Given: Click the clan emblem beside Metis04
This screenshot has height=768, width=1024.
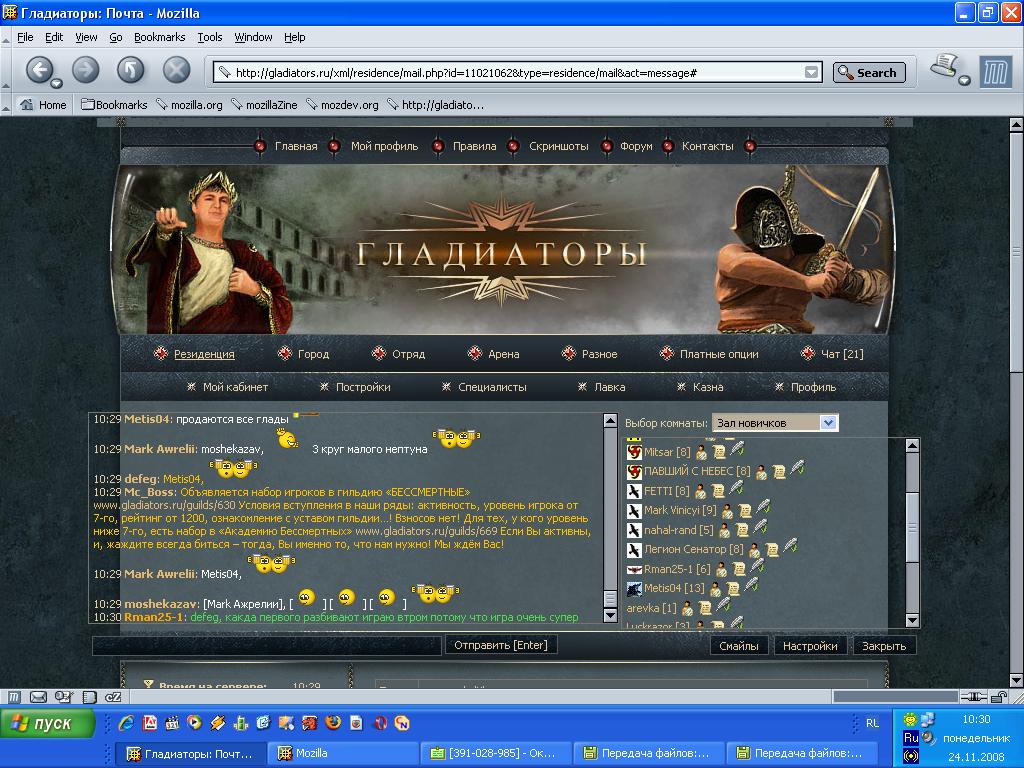Looking at the screenshot, I should (x=633, y=588).
